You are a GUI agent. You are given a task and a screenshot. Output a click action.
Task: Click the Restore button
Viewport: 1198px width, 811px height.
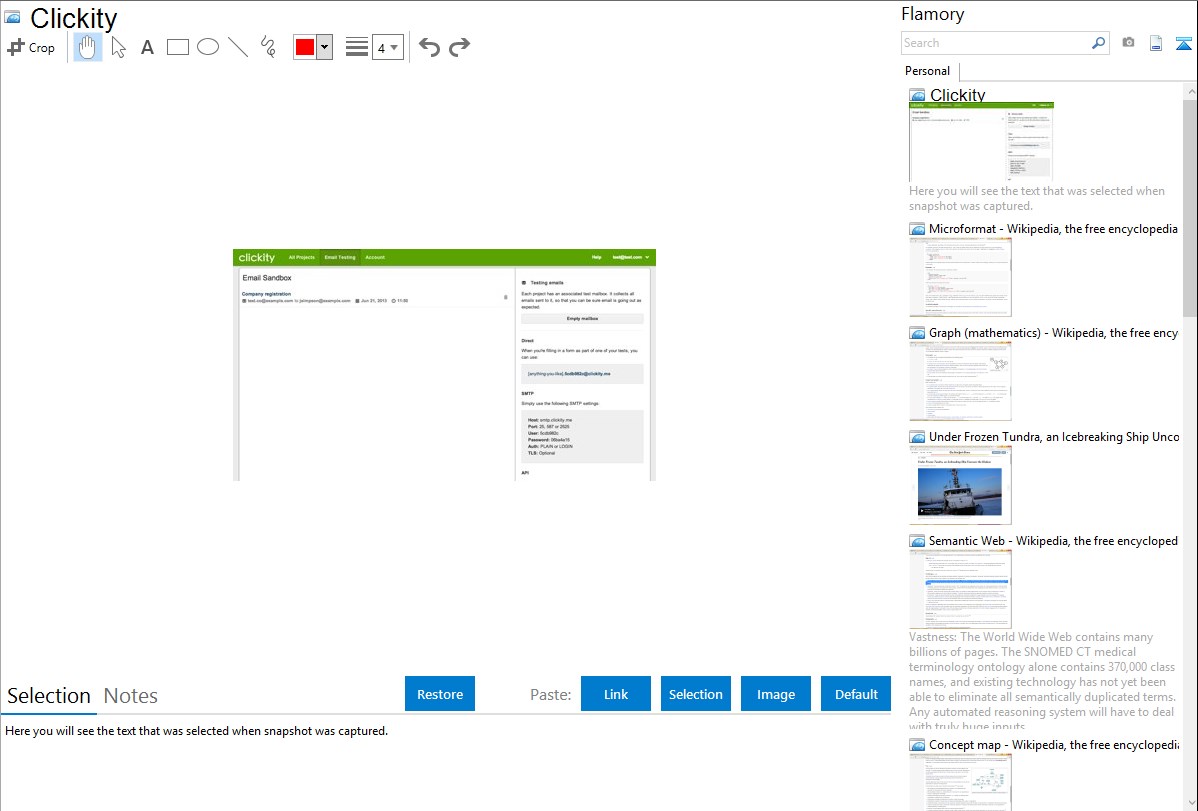[x=440, y=694]
